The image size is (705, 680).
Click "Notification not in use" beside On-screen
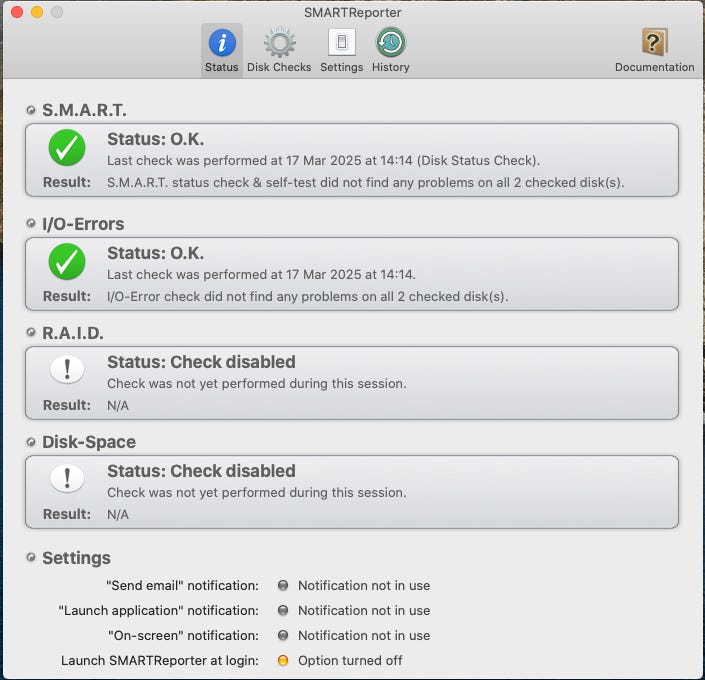[364, 635]
